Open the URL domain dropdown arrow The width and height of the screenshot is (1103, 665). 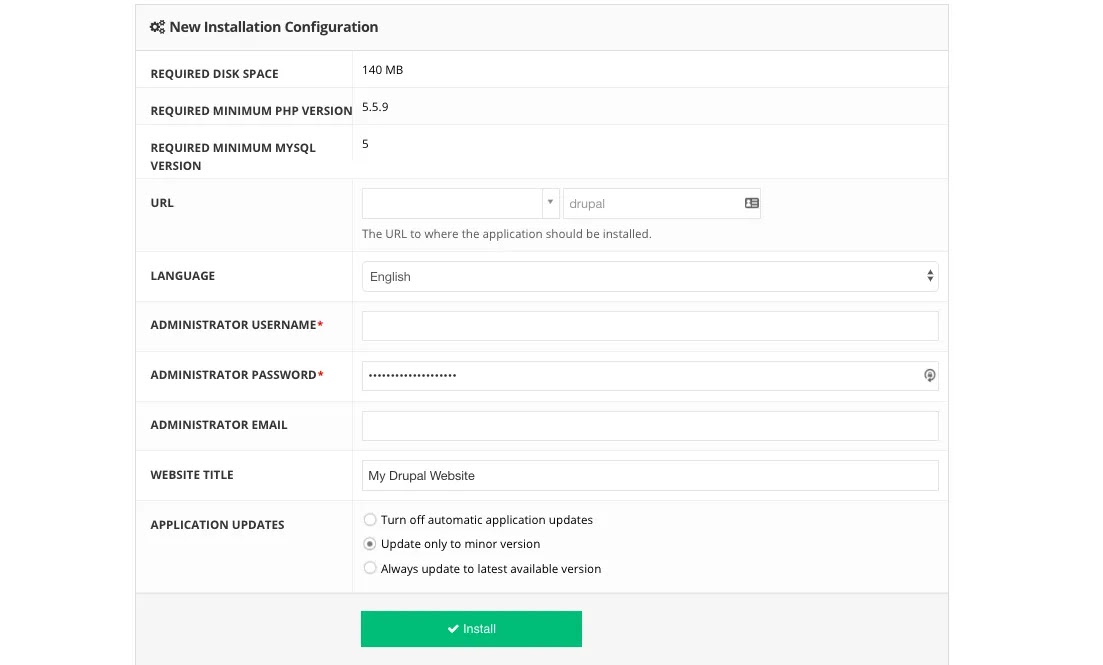(550, 203)
